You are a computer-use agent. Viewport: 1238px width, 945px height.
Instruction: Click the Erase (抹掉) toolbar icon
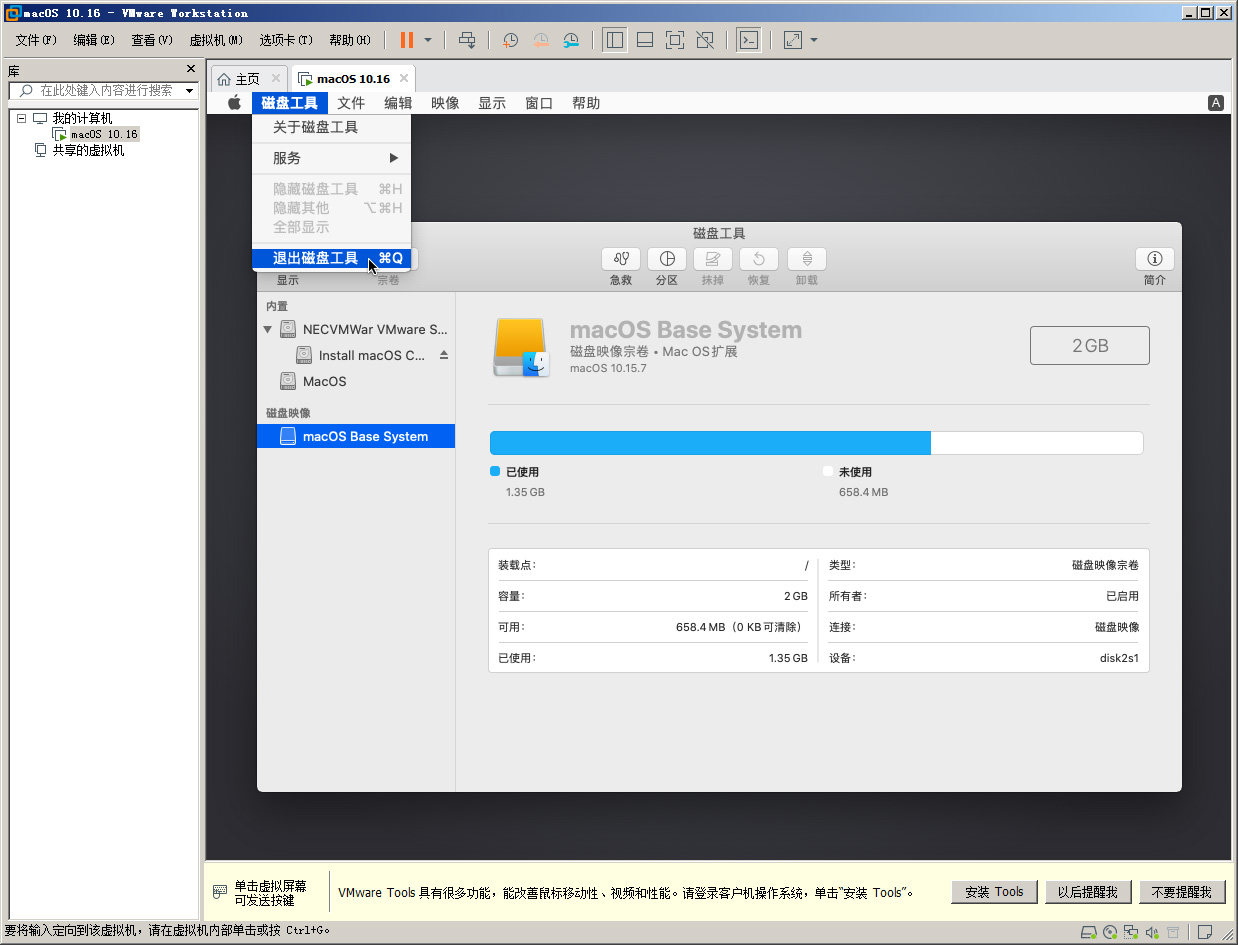pyautogui.click(x=713, y=259)
